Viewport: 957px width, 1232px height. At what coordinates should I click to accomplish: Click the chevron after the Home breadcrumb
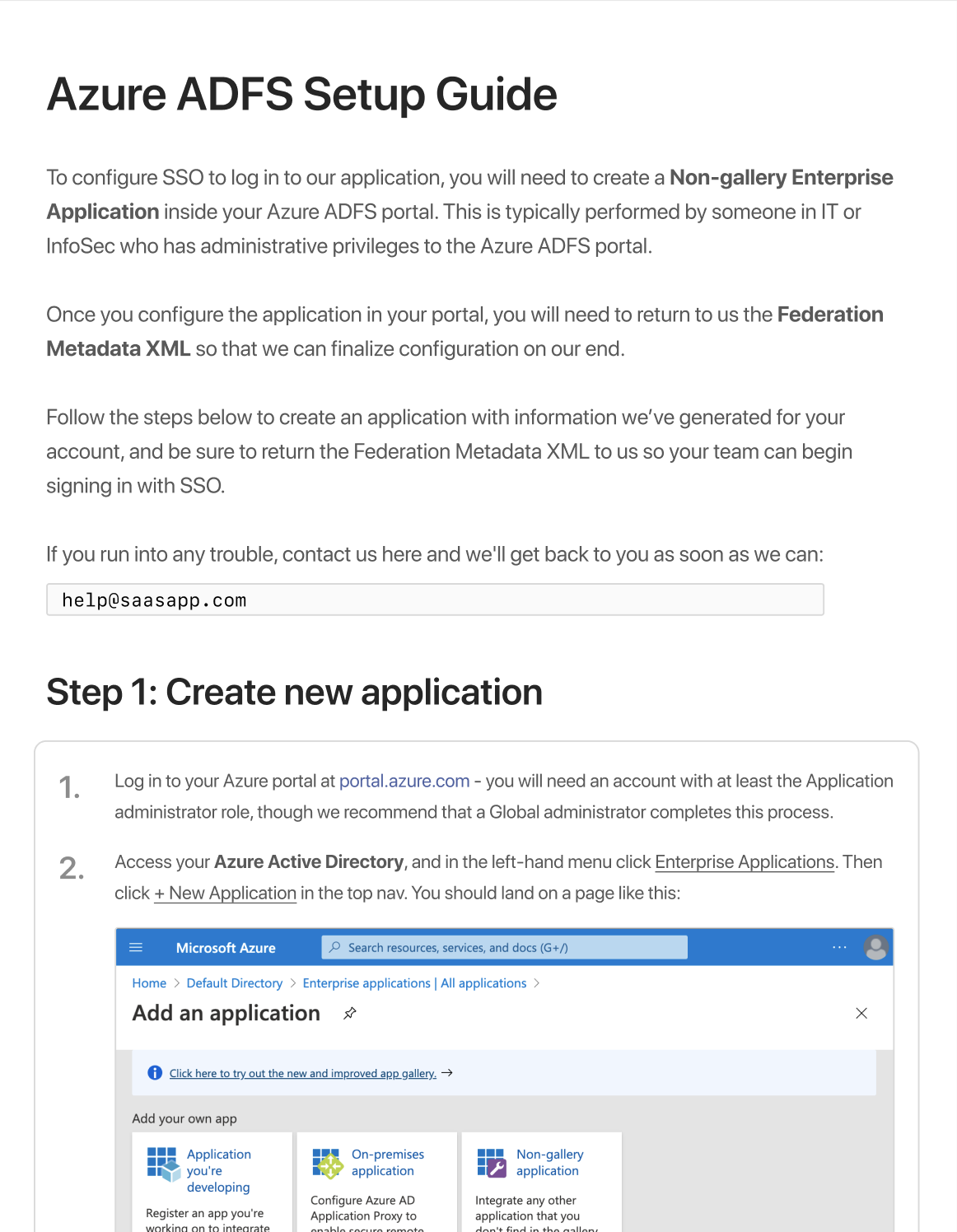176,983
